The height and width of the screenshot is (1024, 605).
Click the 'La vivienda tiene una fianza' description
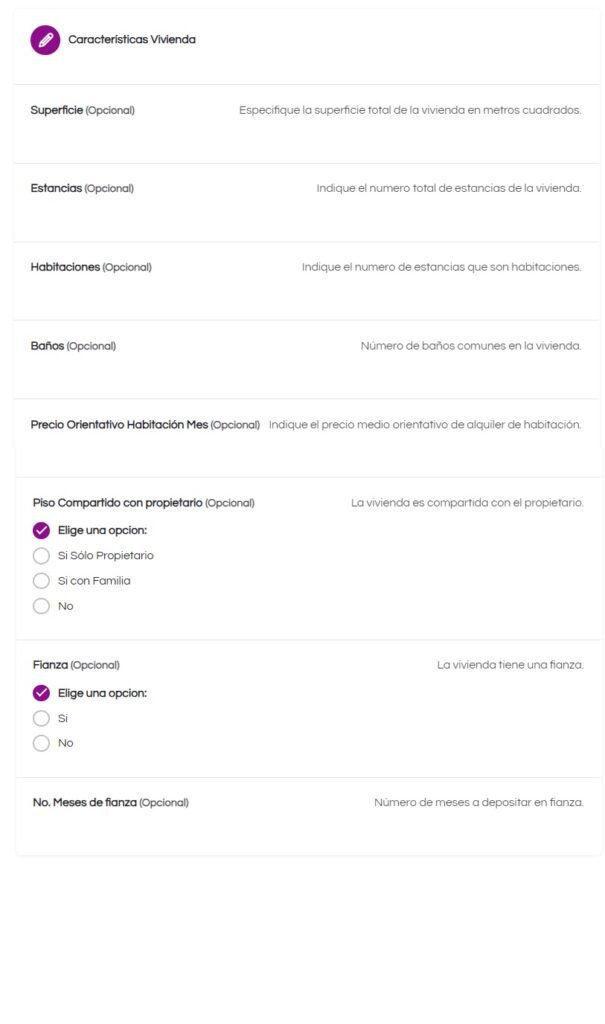(x=510, y=665)
